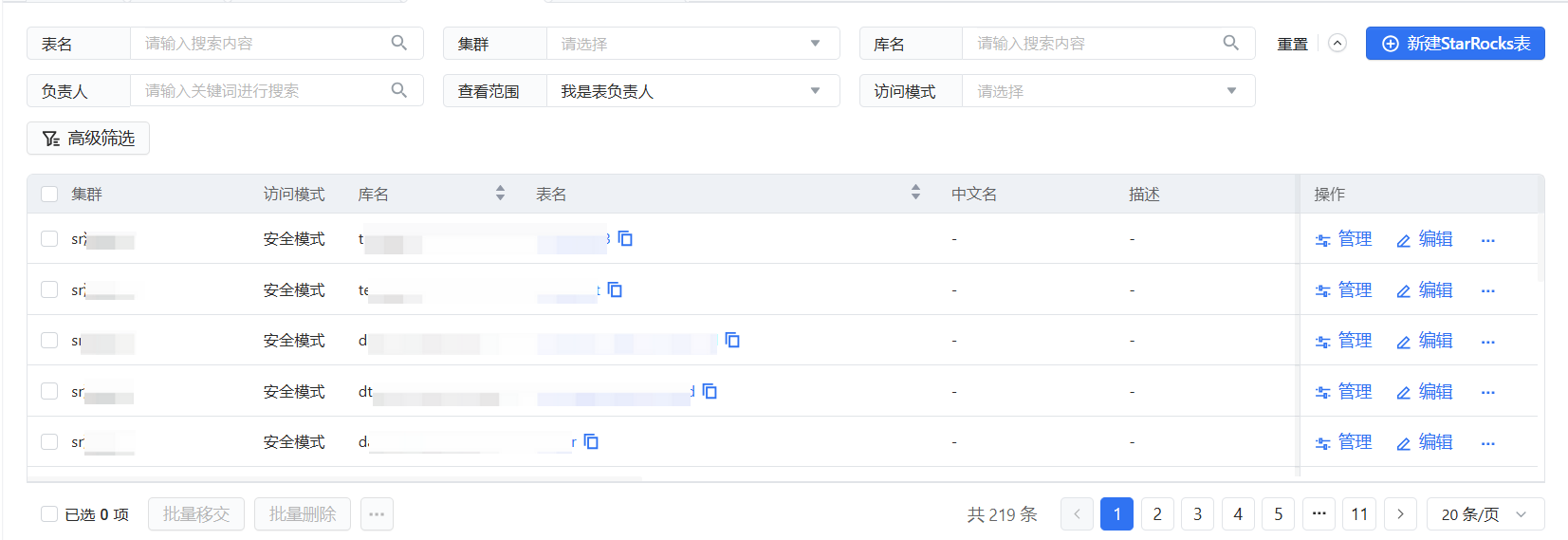
Task: Jump to page 11
Action: point(1359,514)
